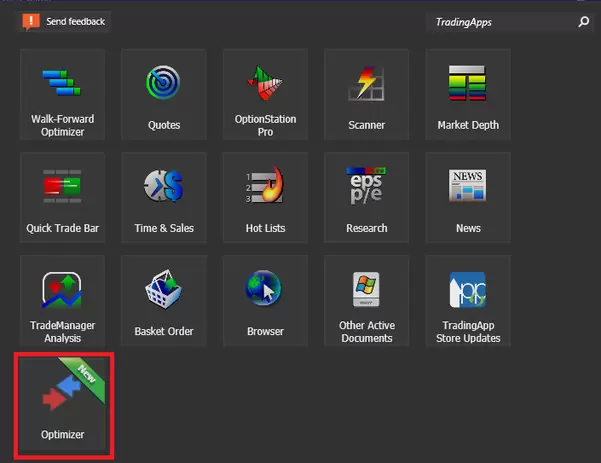The height and width of the screenshot is (463, 601).
Task: Launch the Scanner app
Action: point(366,94)
